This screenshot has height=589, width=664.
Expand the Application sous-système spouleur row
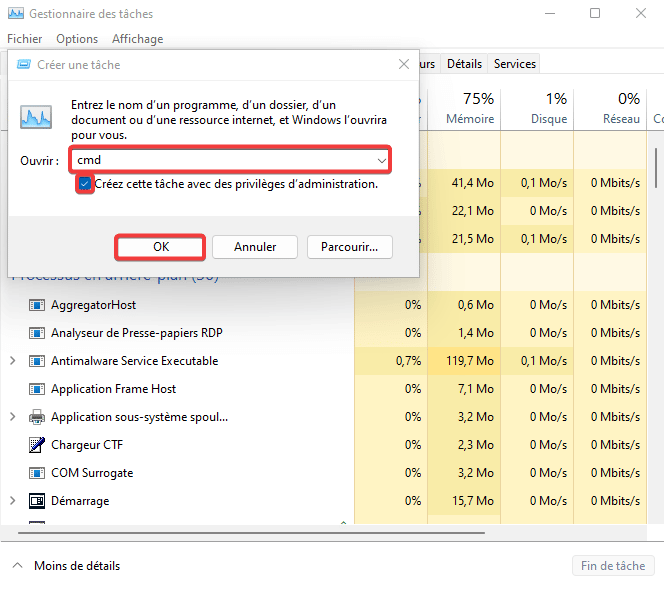coord(13,417)
